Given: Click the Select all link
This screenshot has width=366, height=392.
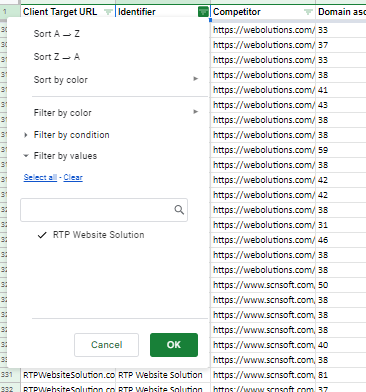Looking at the screenshot, I should coord(40,177).
